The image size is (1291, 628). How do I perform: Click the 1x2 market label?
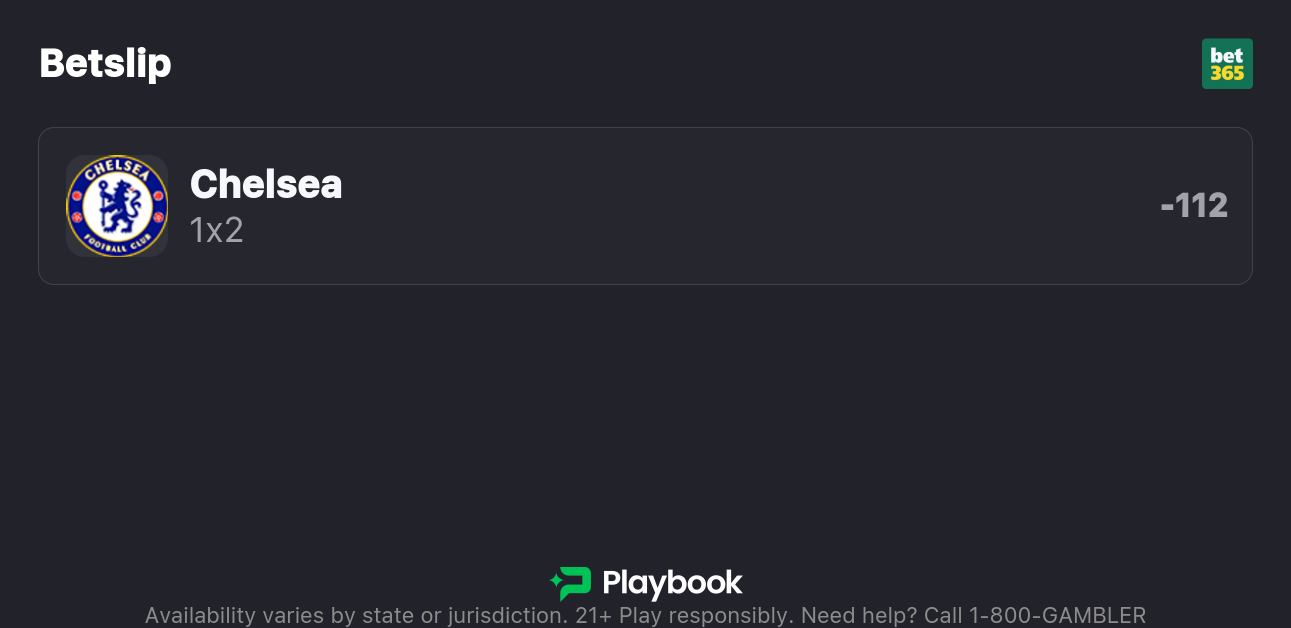(217, 230)
